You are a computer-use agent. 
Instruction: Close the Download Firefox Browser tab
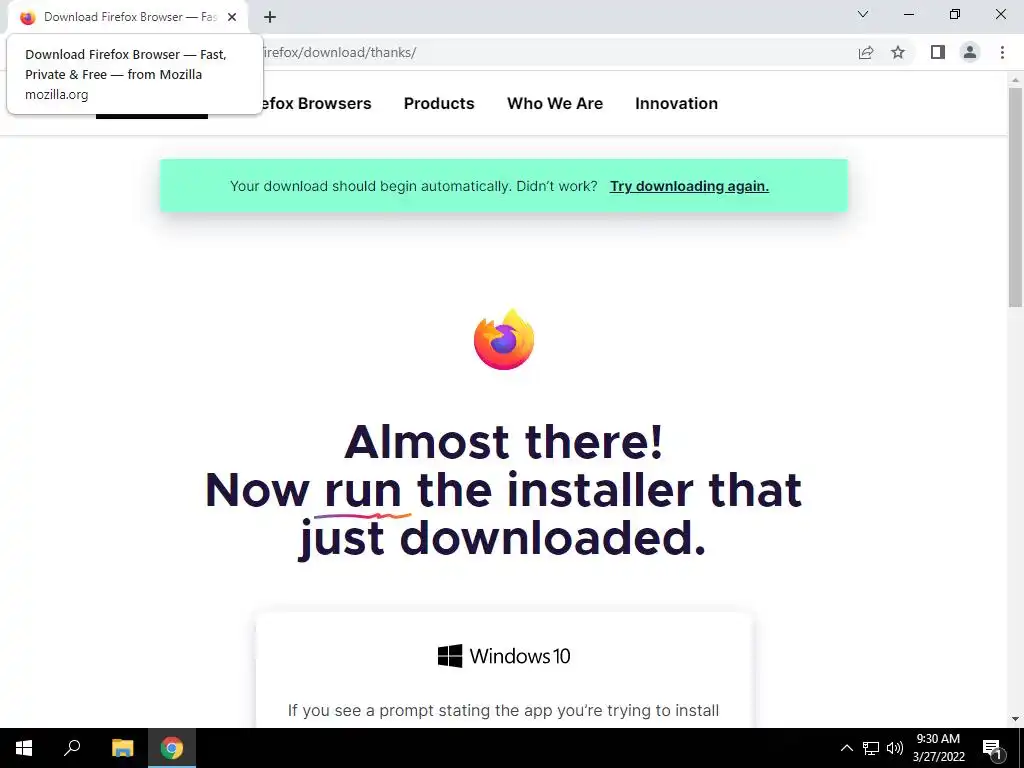[x=232, y=17]
